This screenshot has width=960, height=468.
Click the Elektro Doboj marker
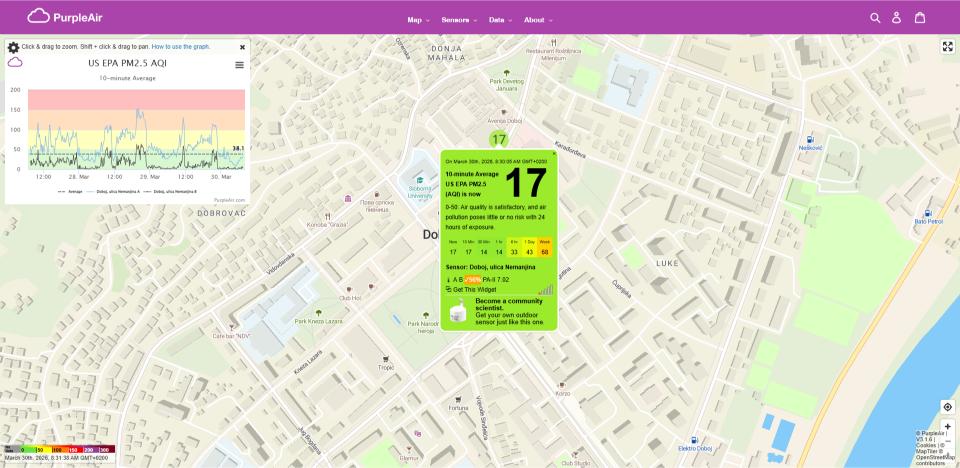[694, 440]
